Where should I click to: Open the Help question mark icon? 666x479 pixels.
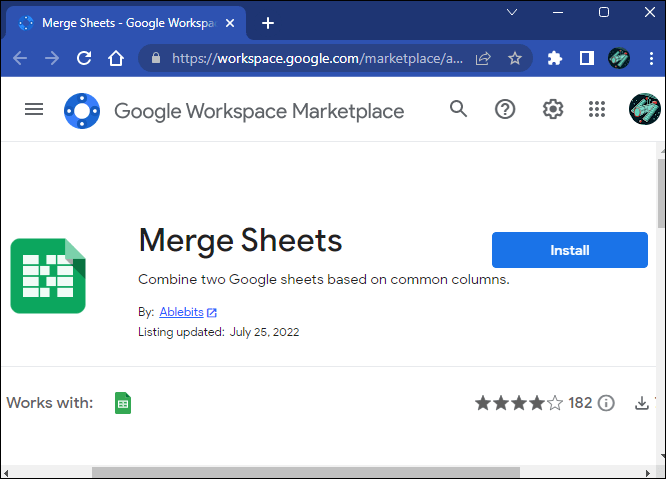pos(505,110)
